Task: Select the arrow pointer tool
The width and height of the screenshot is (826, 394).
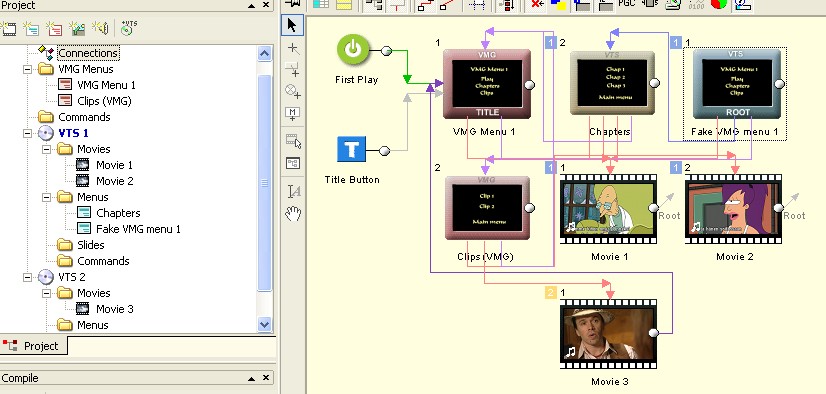Action: coord(293,25)
